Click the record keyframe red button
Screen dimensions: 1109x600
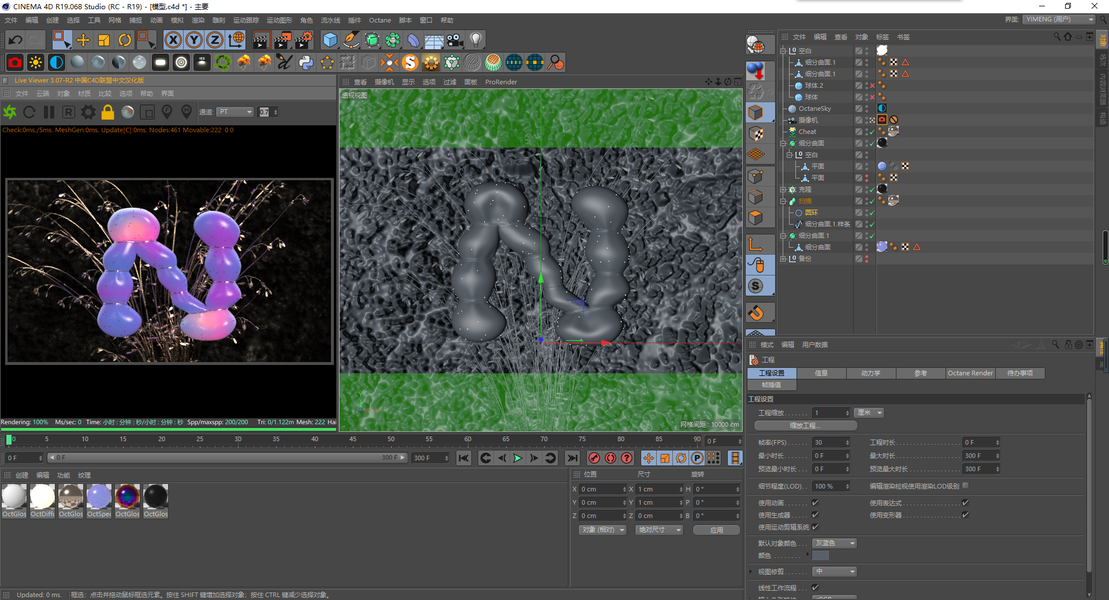tap(594, 458)
